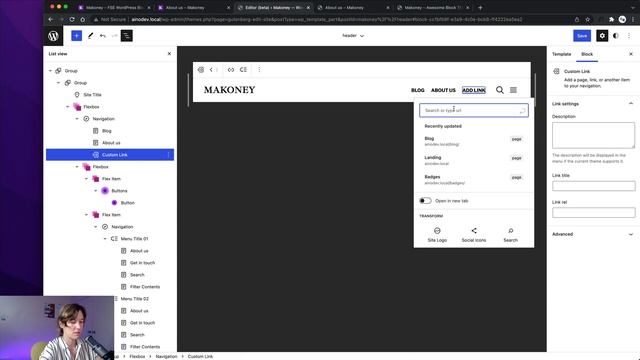Click Navigation in the bottom breadcrumb
640x360 pixels.
click(166, 356)
